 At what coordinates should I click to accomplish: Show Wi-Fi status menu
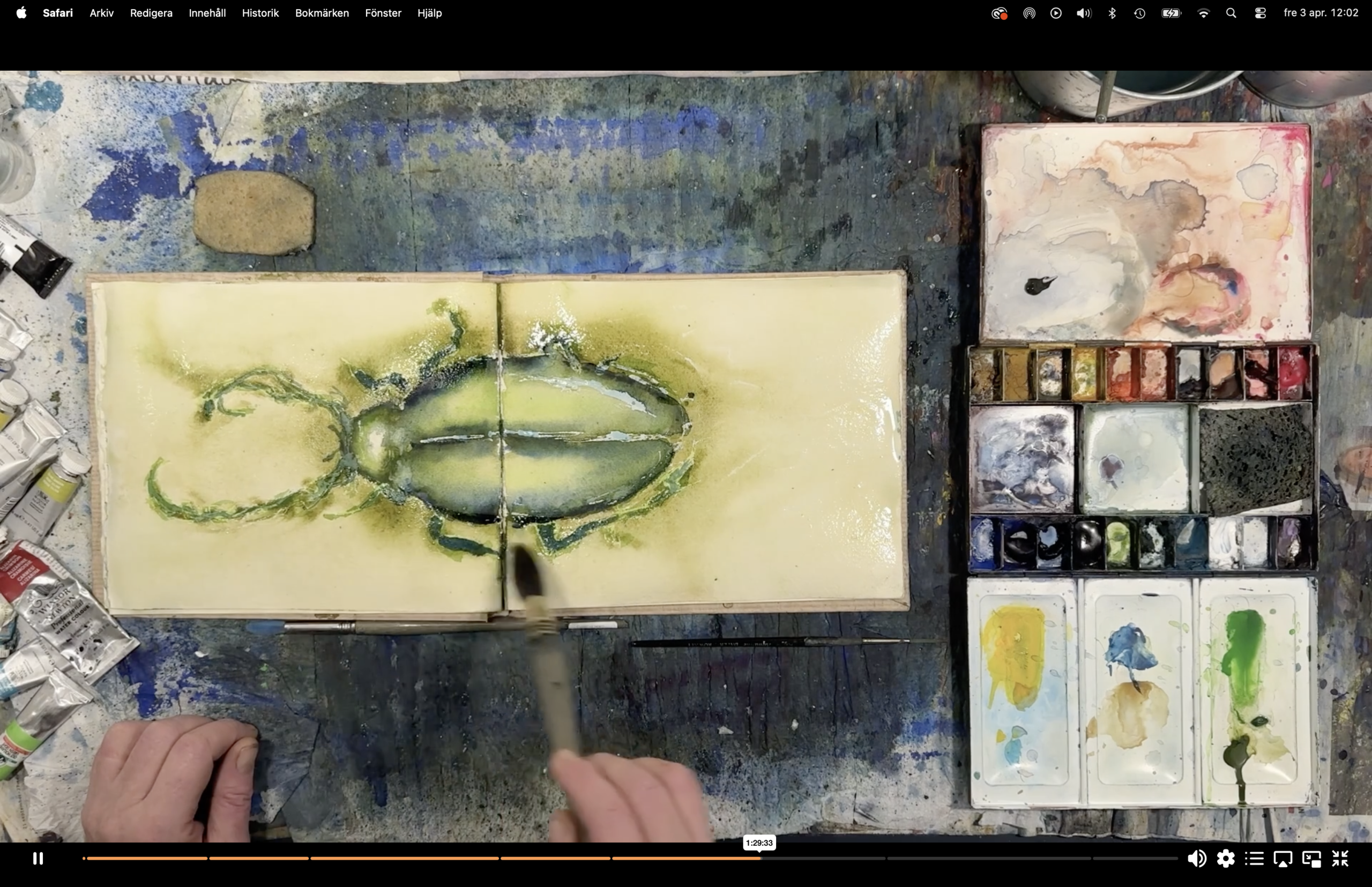click(x=1203, y=13)
